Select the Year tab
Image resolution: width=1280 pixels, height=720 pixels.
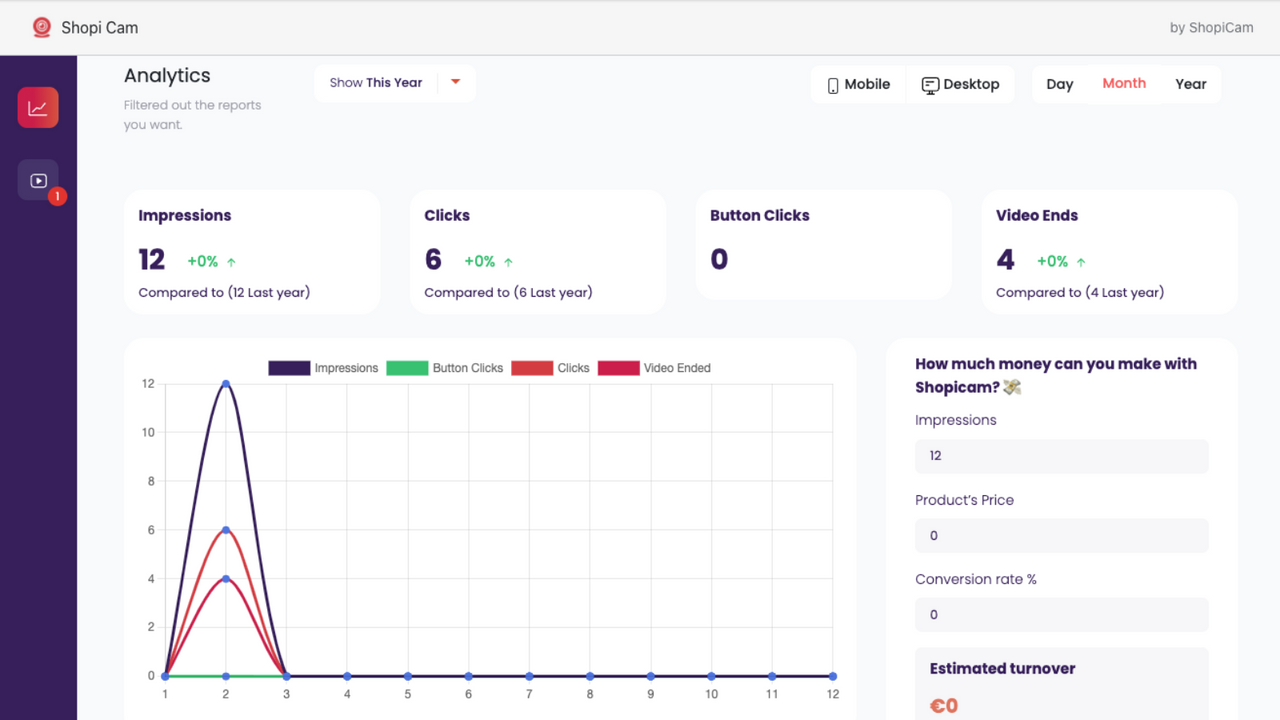tap(1191, 84)
